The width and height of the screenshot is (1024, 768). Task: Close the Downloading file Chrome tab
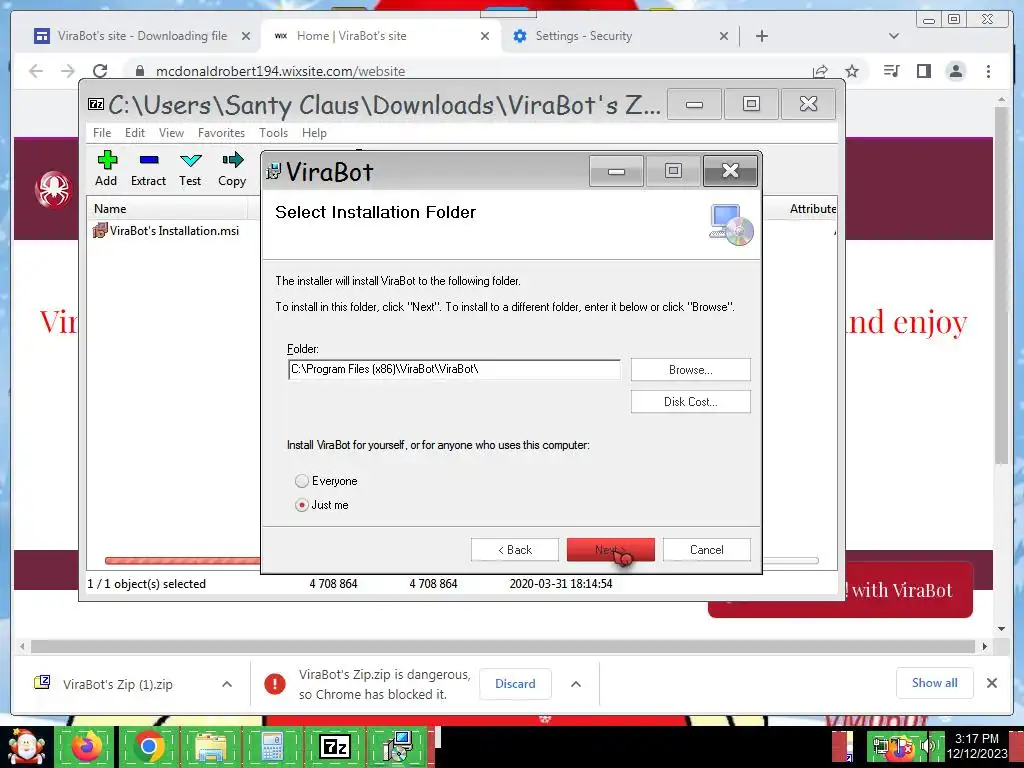click(246, 36)
